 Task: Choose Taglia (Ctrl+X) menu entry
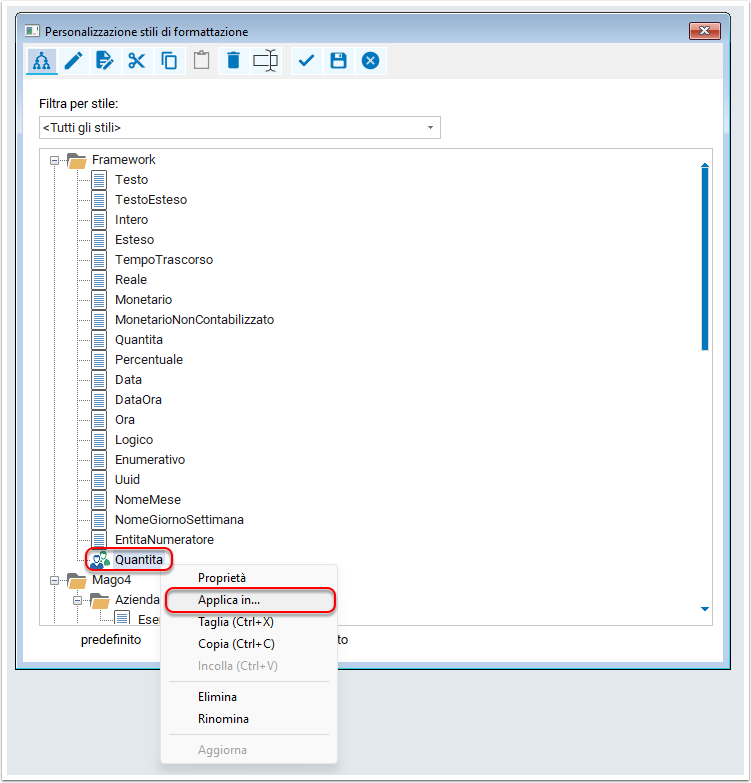click(x=249, y=622)
